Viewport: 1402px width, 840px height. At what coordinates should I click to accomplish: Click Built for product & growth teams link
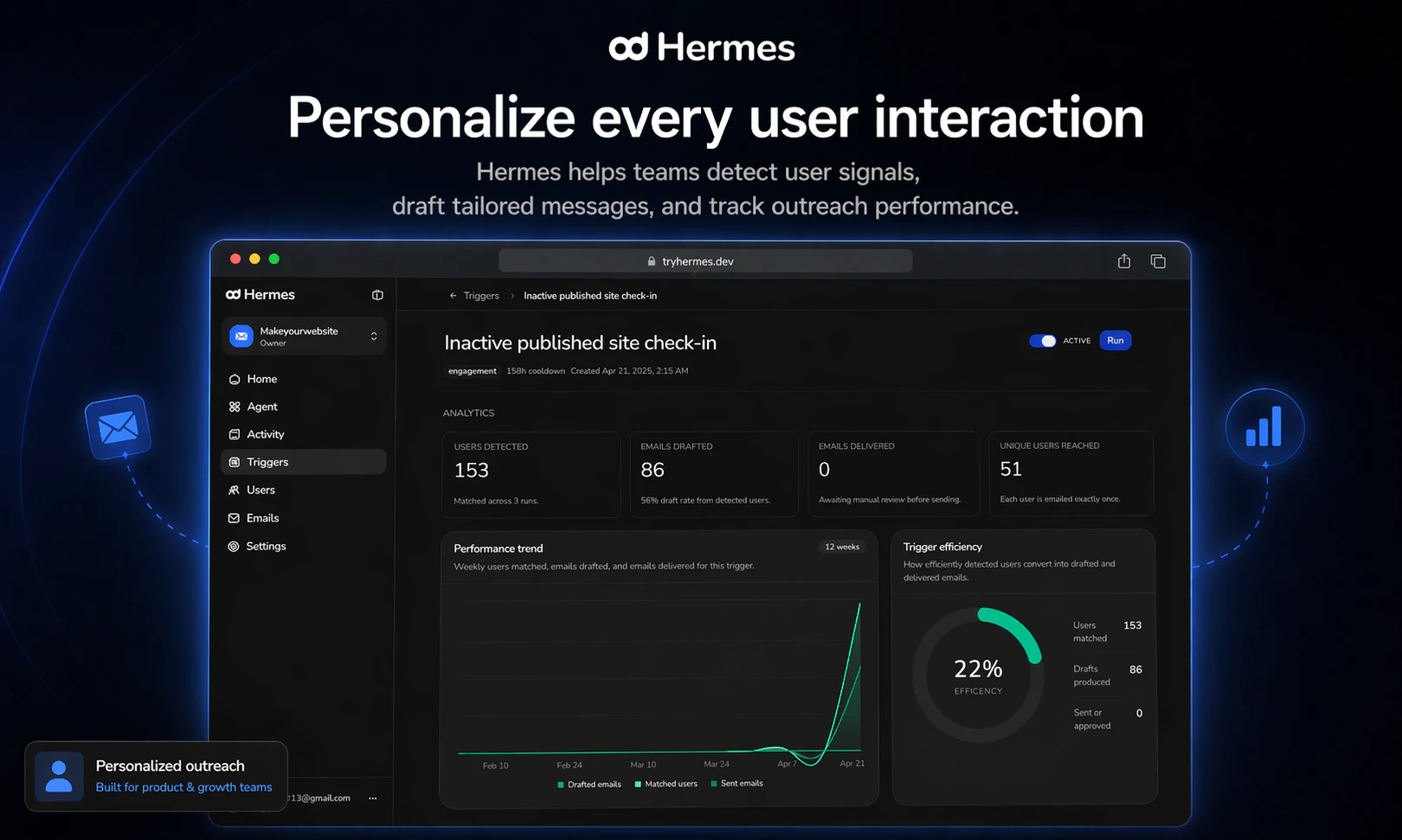(x=183, y=787)
